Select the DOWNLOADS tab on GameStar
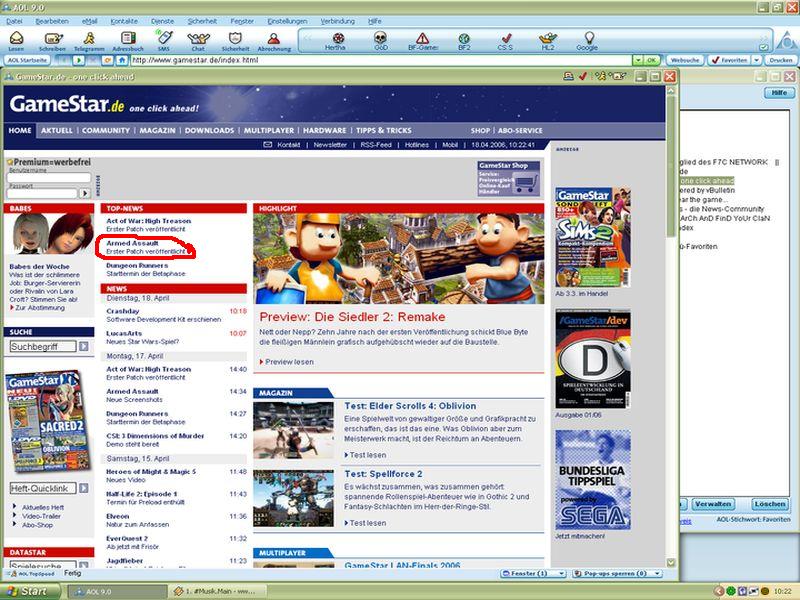This screenshot has height=600, width=800. tap(209, 131)
